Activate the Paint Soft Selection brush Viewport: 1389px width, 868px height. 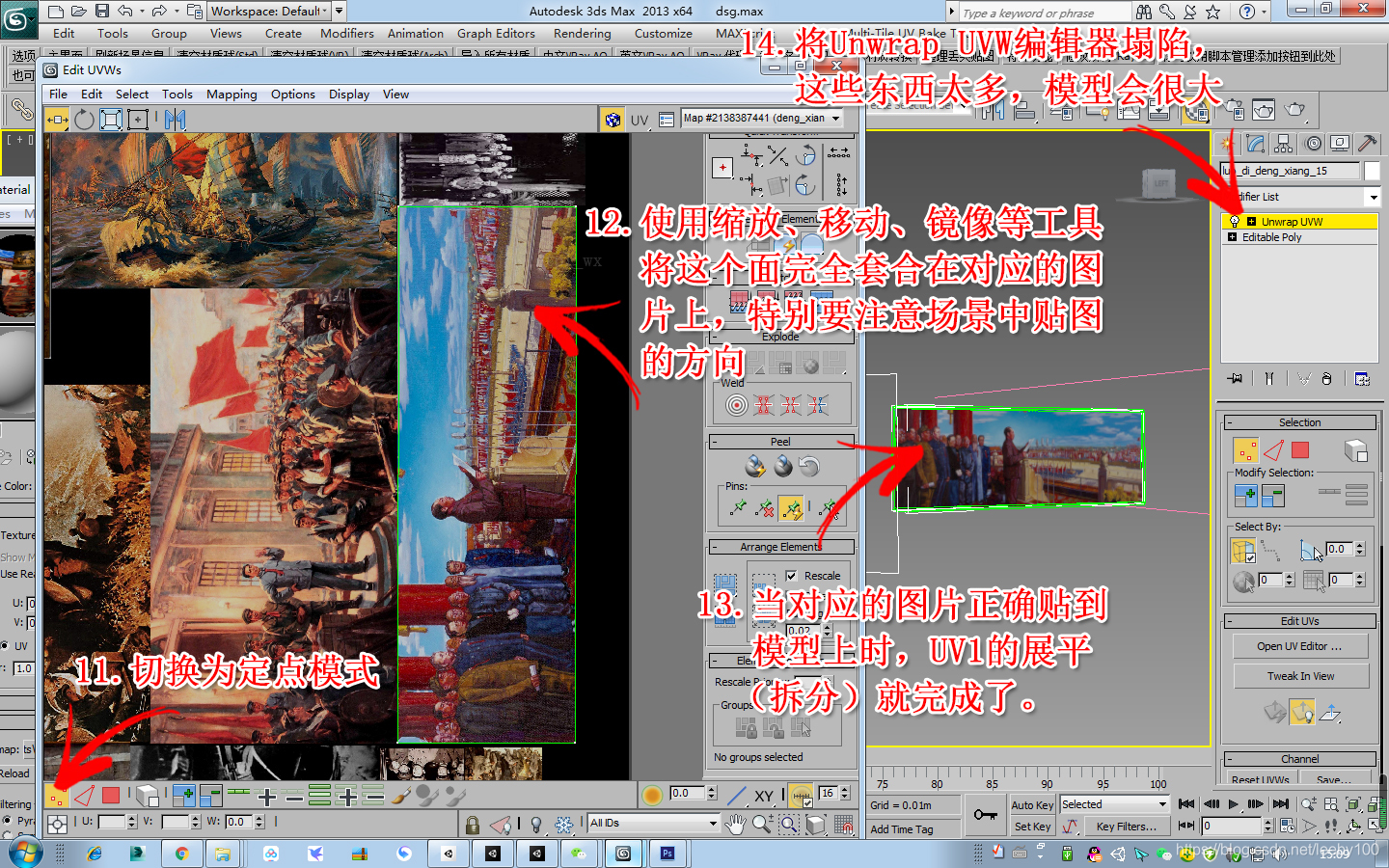pyautogui.click(x=399, y=797)
